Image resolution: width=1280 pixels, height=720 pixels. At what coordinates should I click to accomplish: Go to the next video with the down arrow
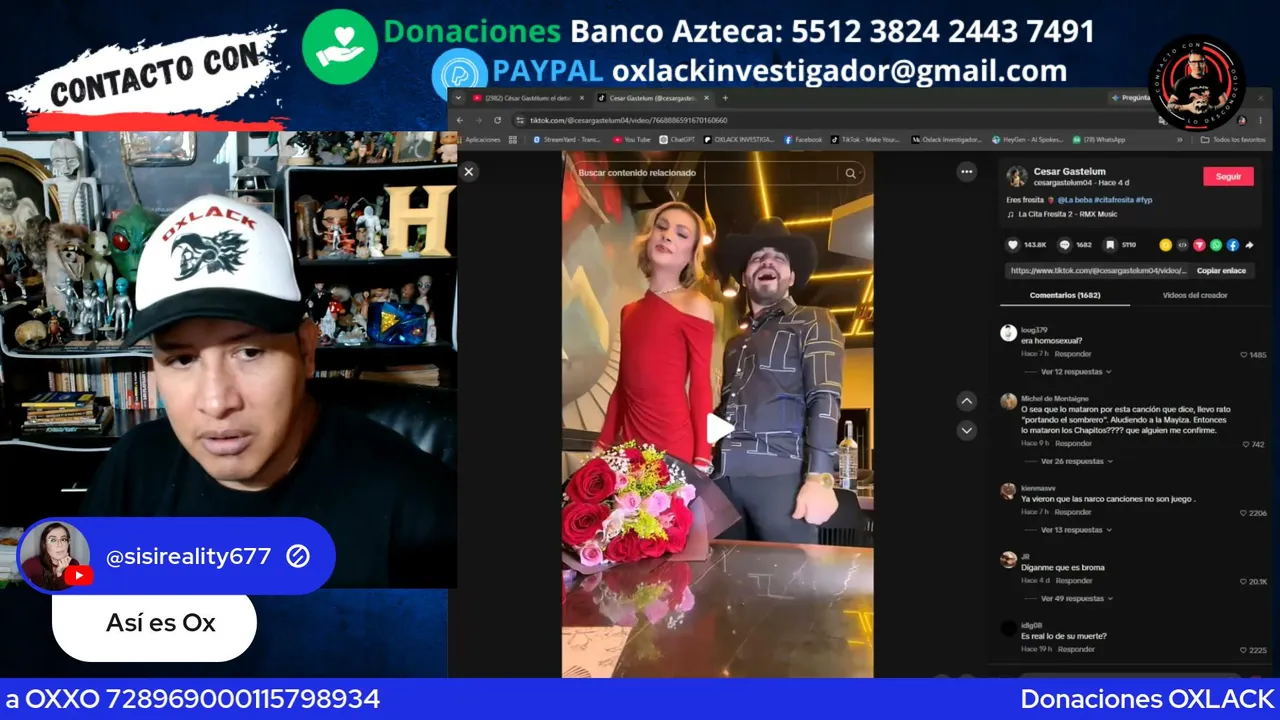point(966,430)
